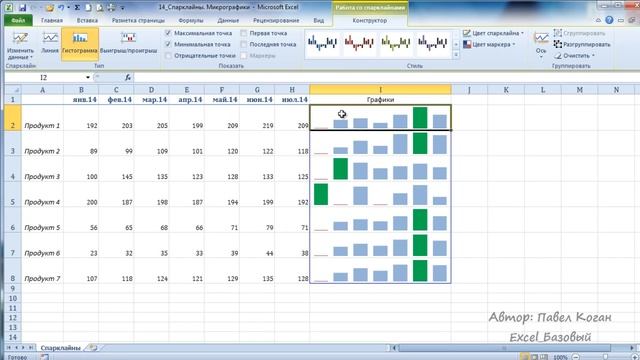Apply the red sparkline style thumbnail
Screen dimensions: 640x360
tap(359, 43)
